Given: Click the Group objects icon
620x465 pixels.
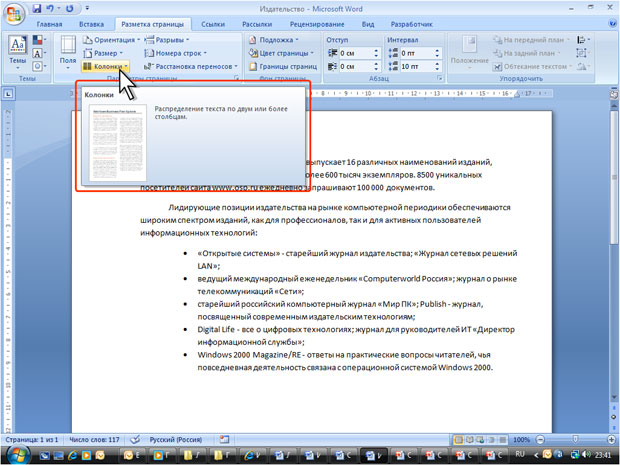Looking at the screenshot, I should 583,53.
